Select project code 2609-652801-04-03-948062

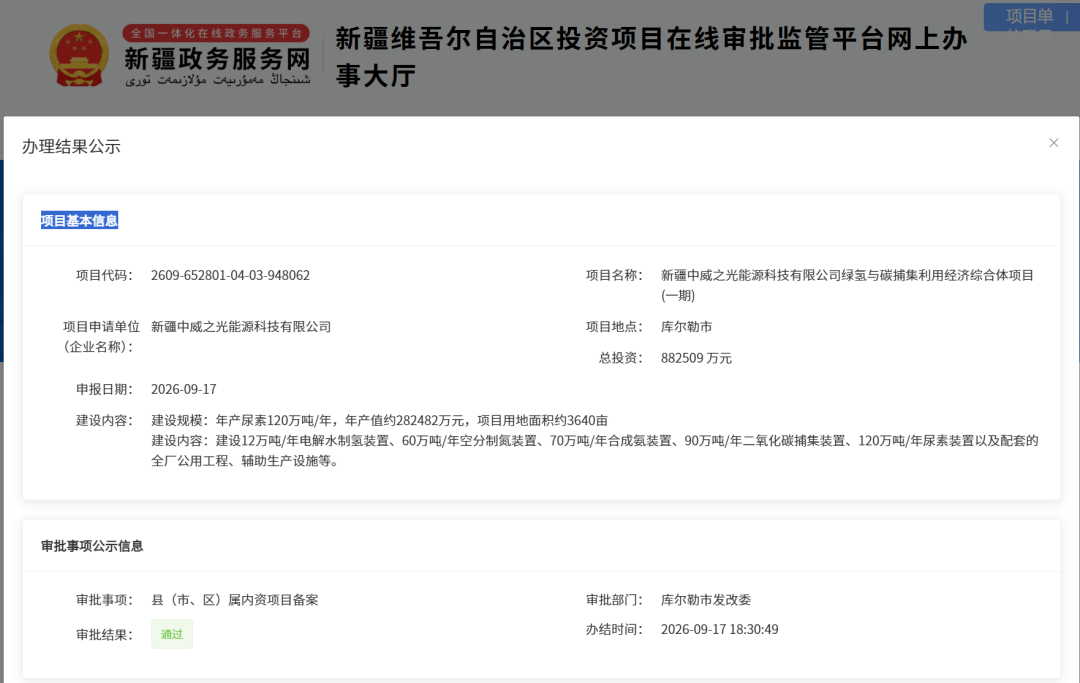230,275
